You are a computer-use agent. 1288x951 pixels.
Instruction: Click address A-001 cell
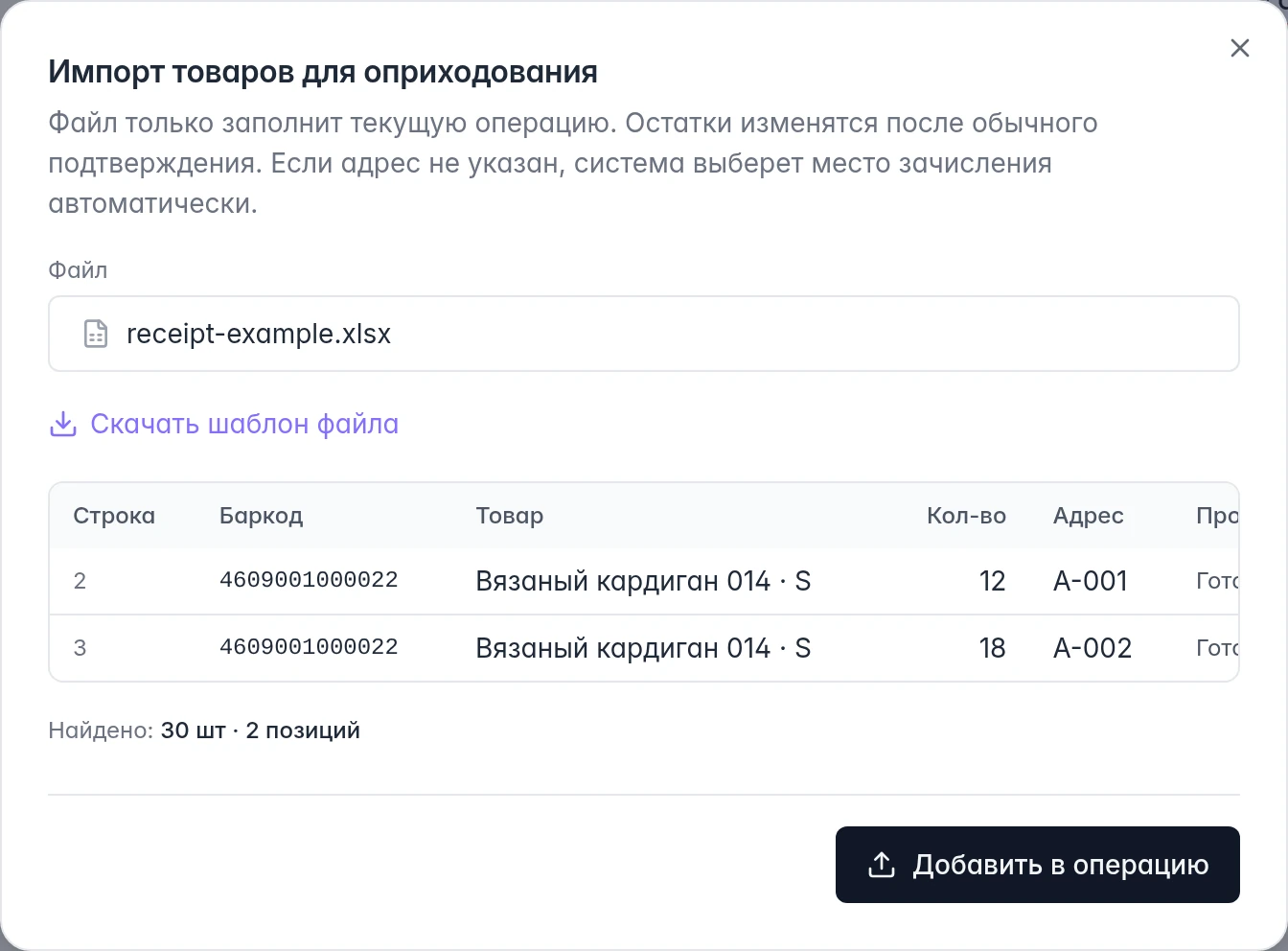[1090, 581]
